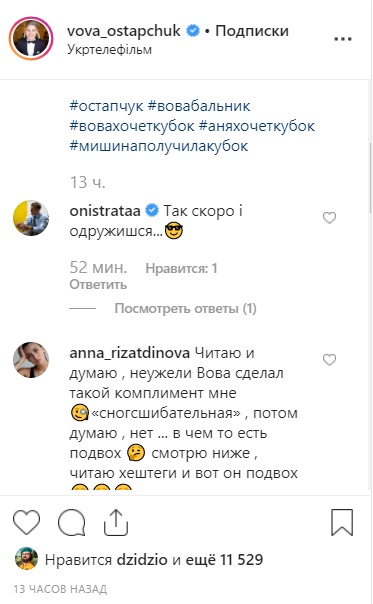Screen dimensions: 373x604
Task: Expand Посмотреть ответы (1) replies
Action: pyautogui.click(x=185, y=309)
